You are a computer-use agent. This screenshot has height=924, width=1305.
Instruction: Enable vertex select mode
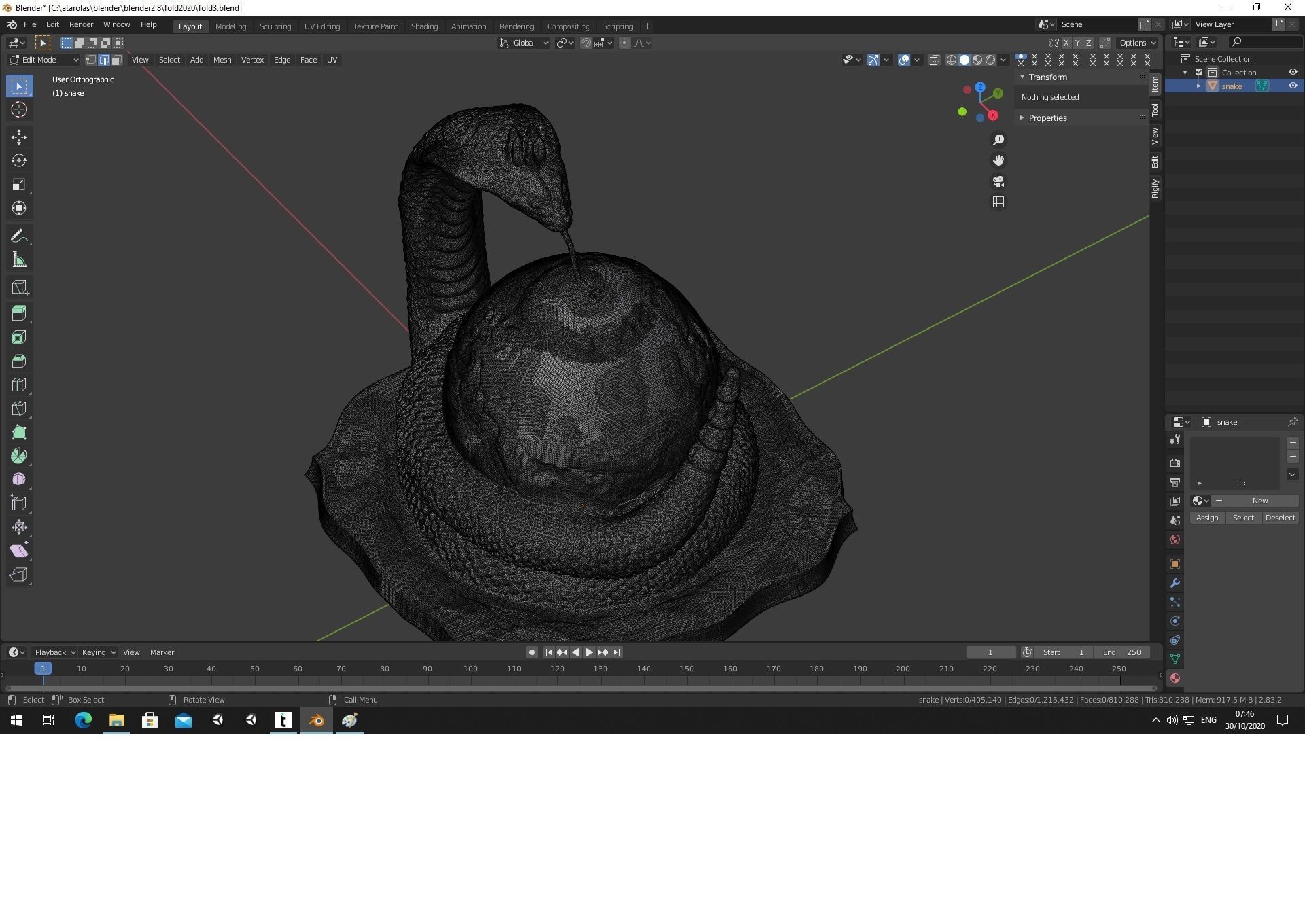[91, 60]
